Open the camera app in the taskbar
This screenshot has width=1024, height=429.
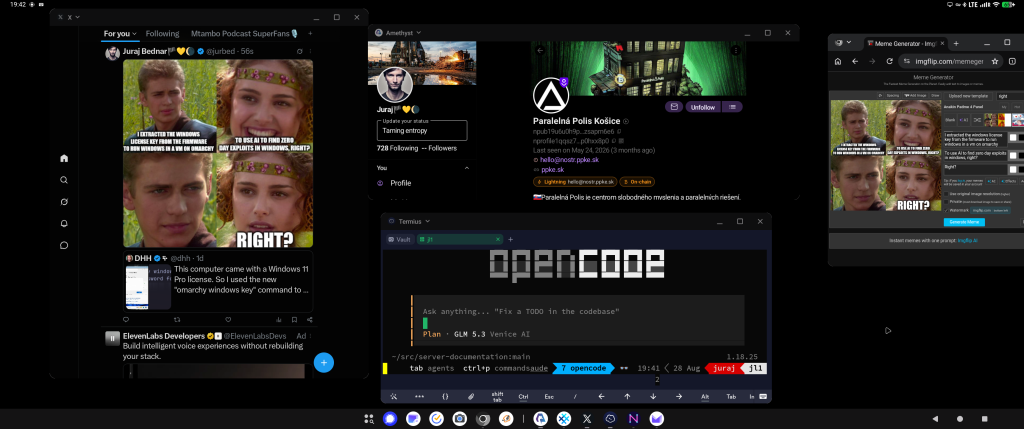460,419
